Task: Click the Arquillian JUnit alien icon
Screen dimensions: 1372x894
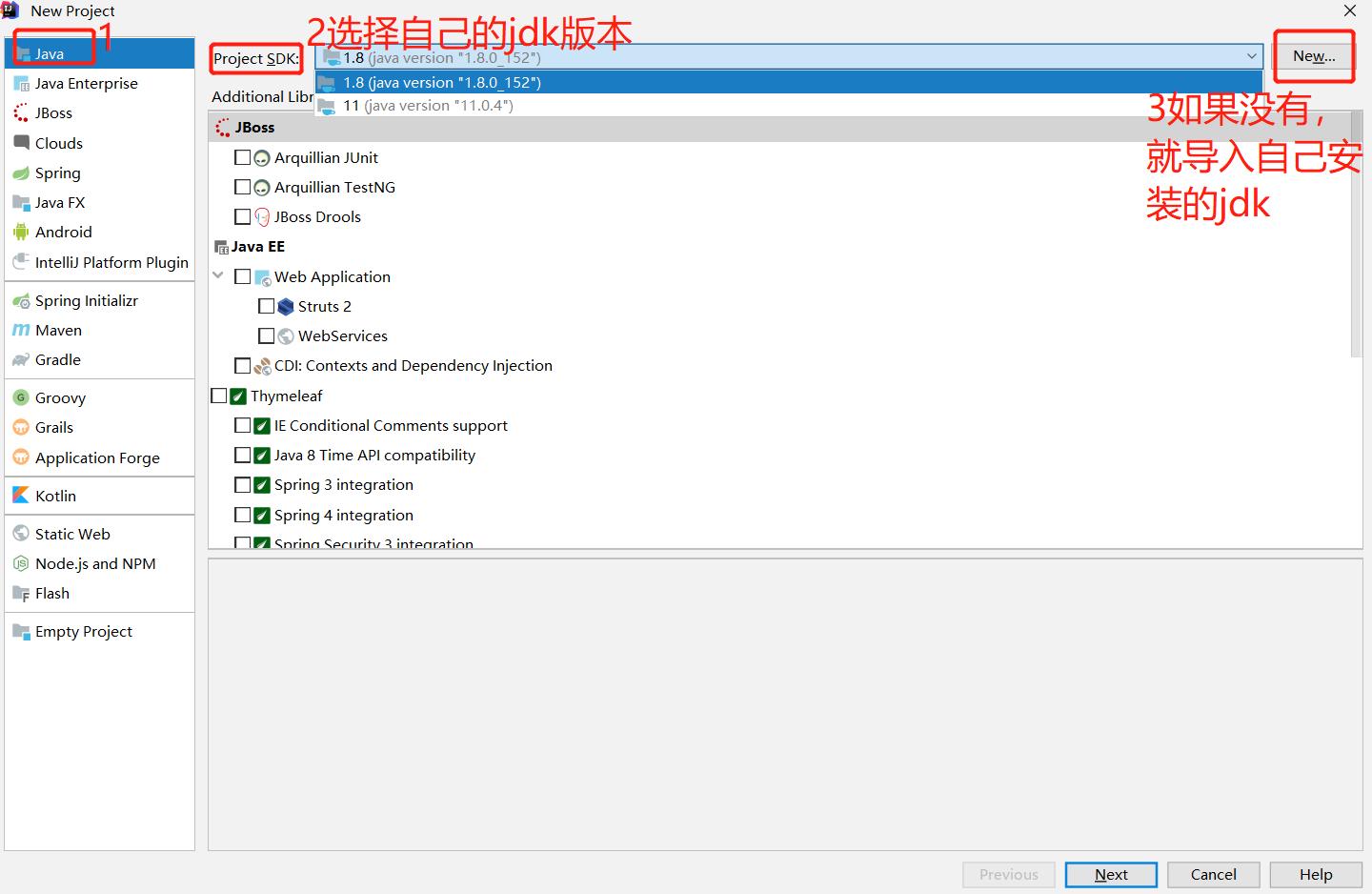Action: point(262,158)
